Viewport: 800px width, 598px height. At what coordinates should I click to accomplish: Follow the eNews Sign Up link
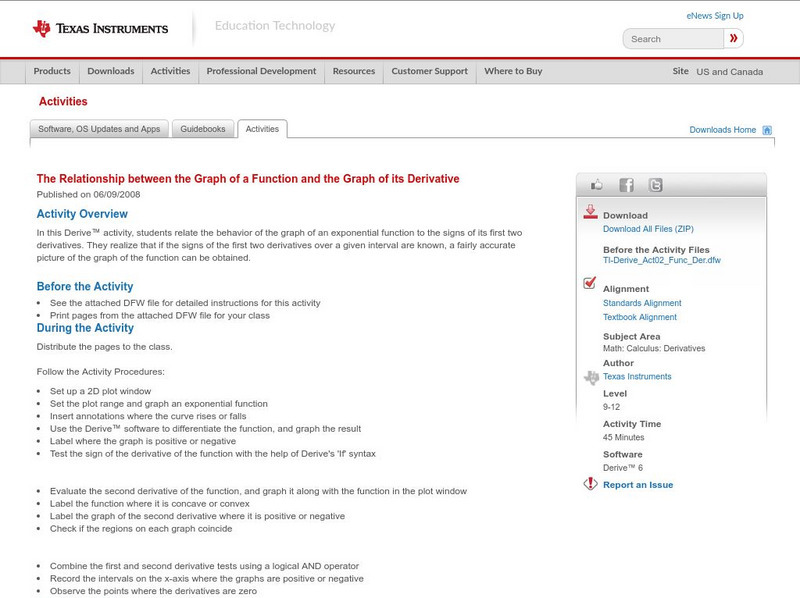(715, 16)
